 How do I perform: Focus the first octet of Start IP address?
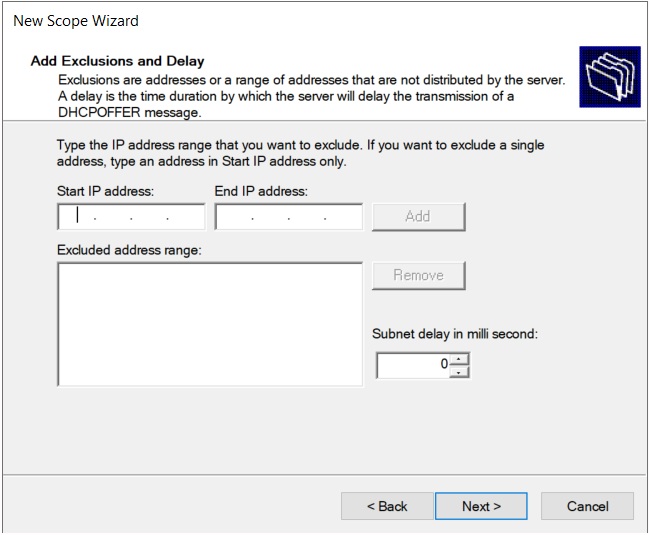[77, 217]
